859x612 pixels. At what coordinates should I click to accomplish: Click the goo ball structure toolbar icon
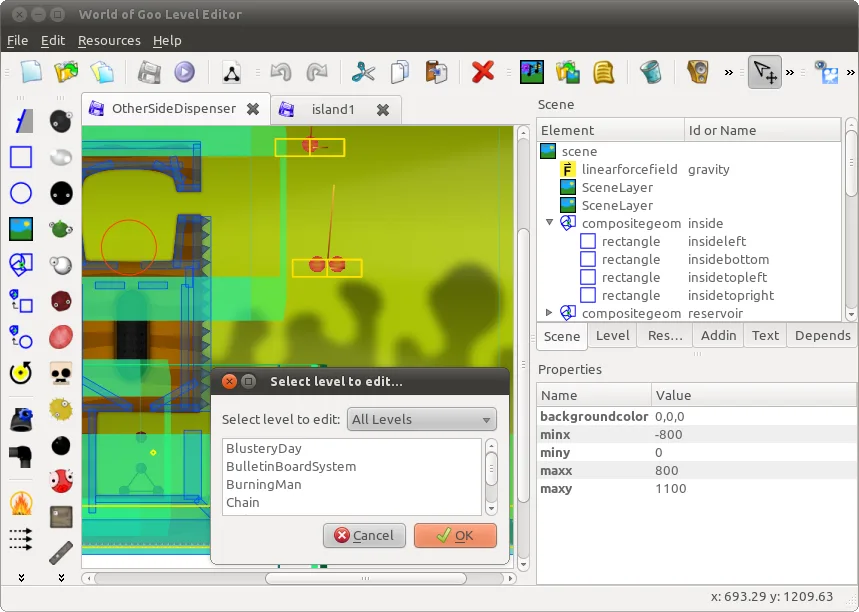pyautogui.click(x=231, y=72)
